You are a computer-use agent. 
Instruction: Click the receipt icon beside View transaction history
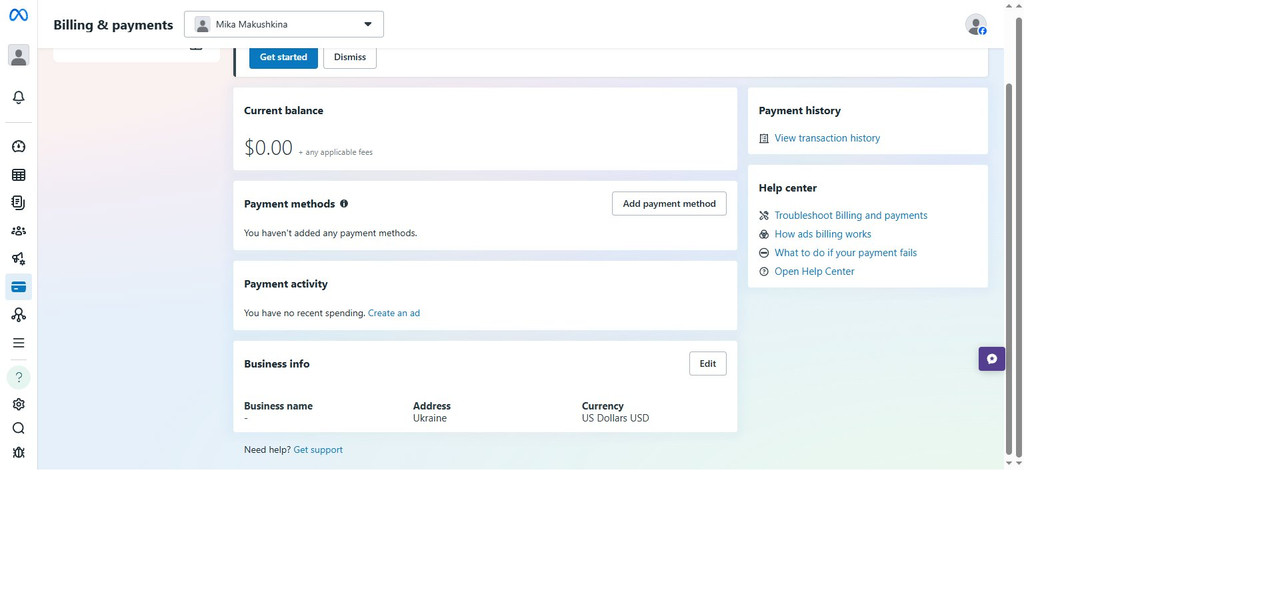coord(764,139)
